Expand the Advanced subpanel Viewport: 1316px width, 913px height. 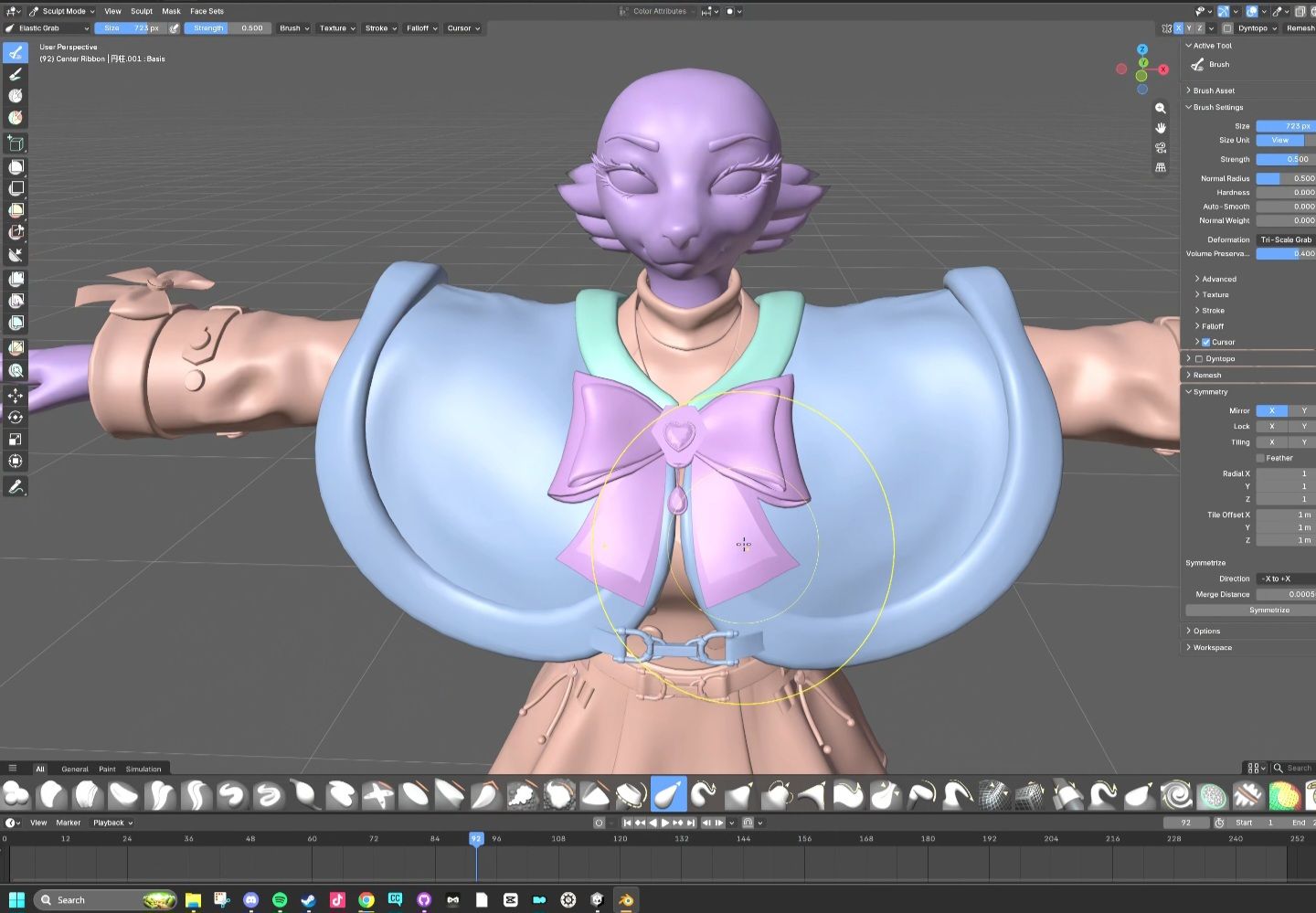click(x=1218, y=279)
